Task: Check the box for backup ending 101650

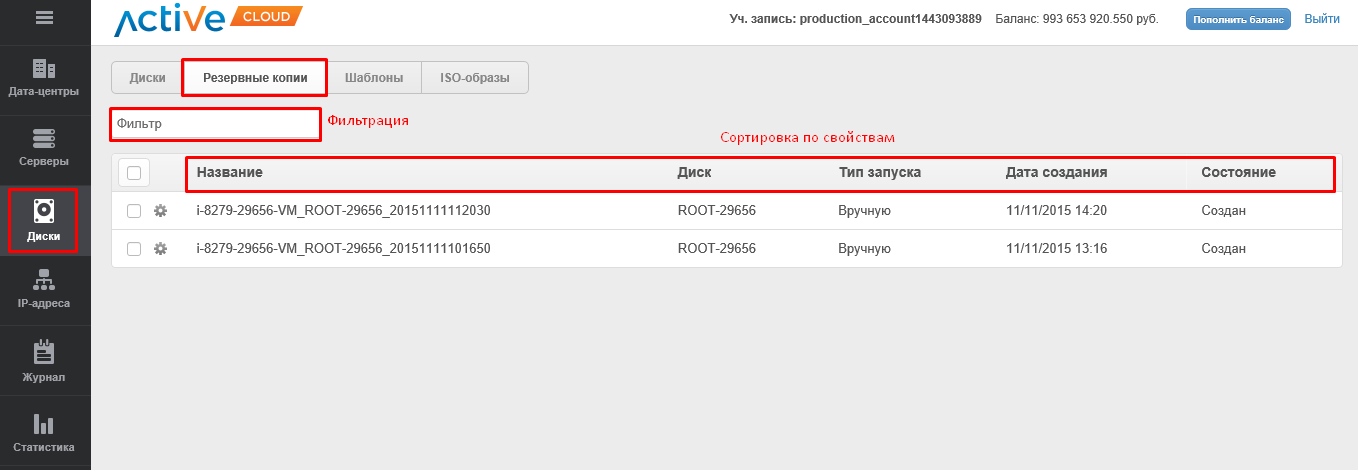Action: (134, 249)
